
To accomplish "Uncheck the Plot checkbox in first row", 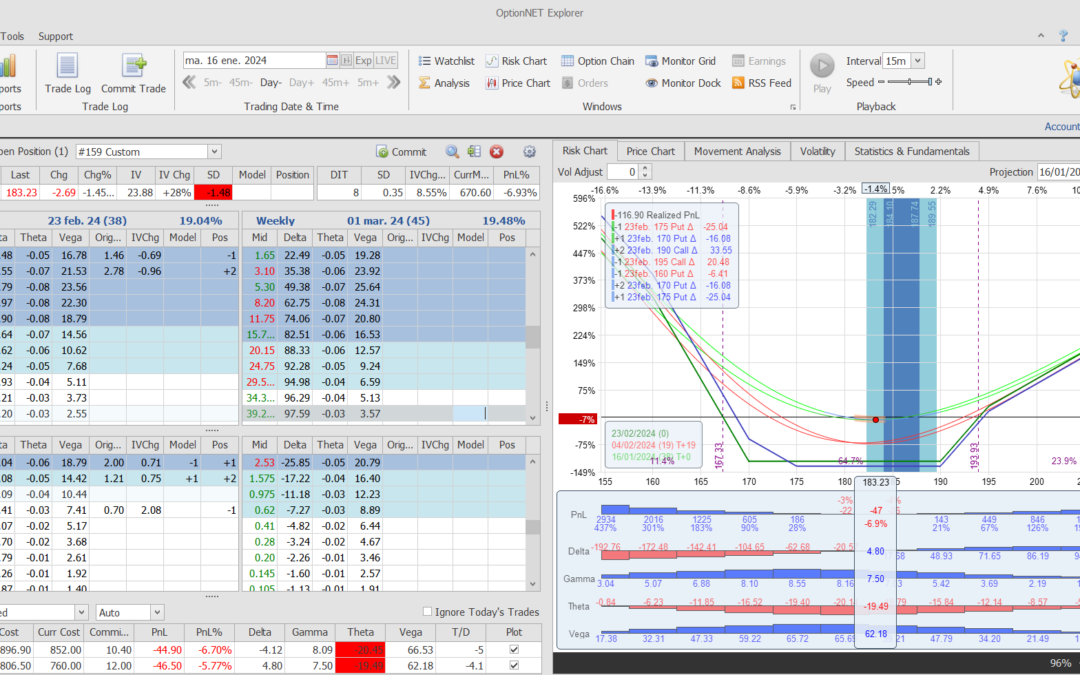I will (x=514, y=649).
